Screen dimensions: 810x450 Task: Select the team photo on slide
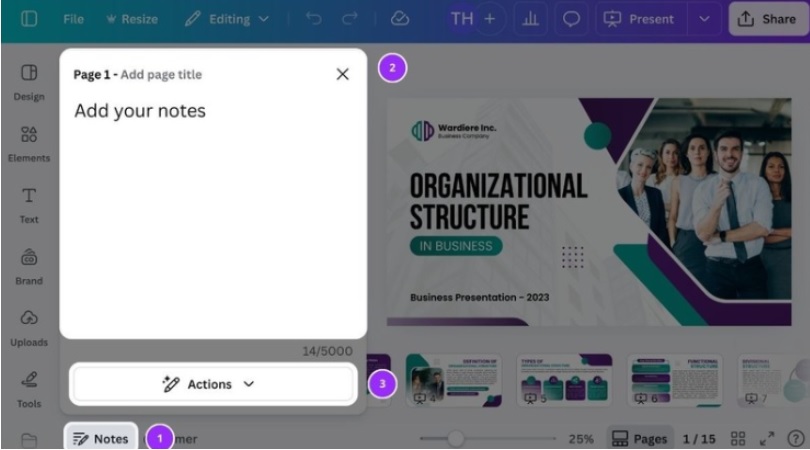pyautogui.click(x=708, y=199)
